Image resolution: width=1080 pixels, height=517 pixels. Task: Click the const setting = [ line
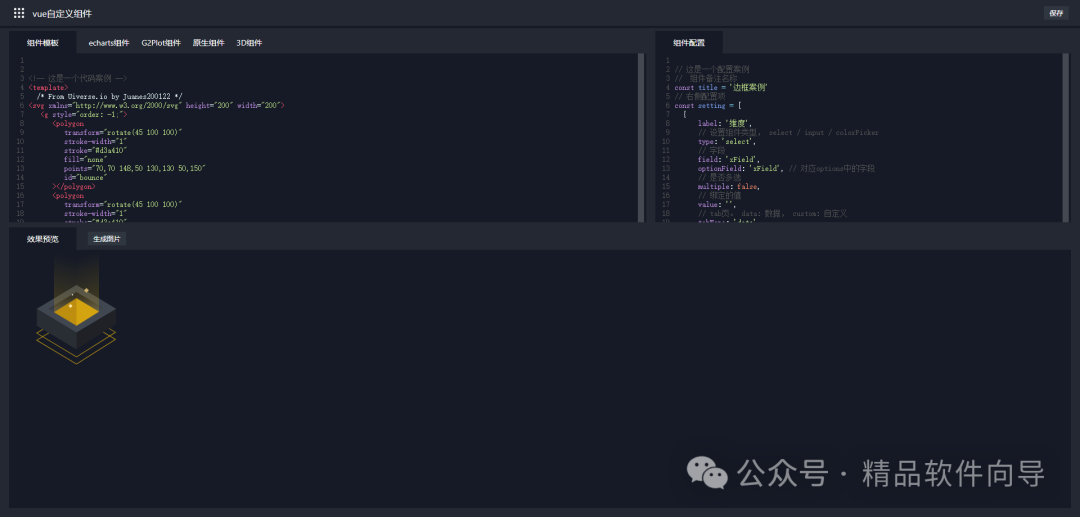click(x=708, y=105)
